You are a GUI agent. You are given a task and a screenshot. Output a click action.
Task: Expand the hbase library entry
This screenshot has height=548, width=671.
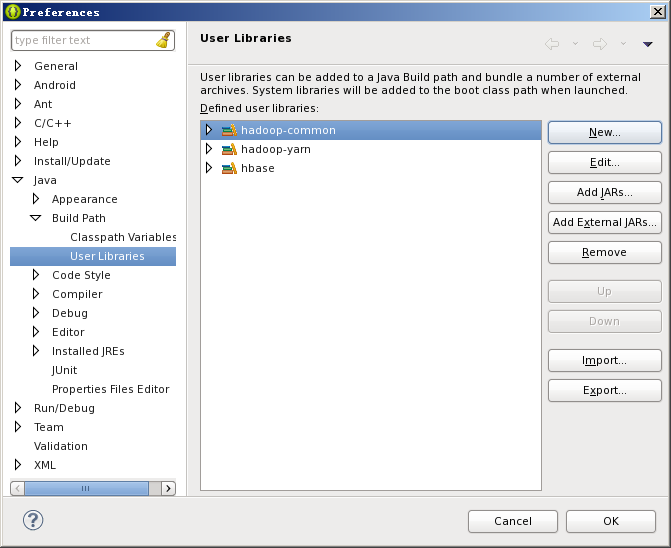click(209, 168)
